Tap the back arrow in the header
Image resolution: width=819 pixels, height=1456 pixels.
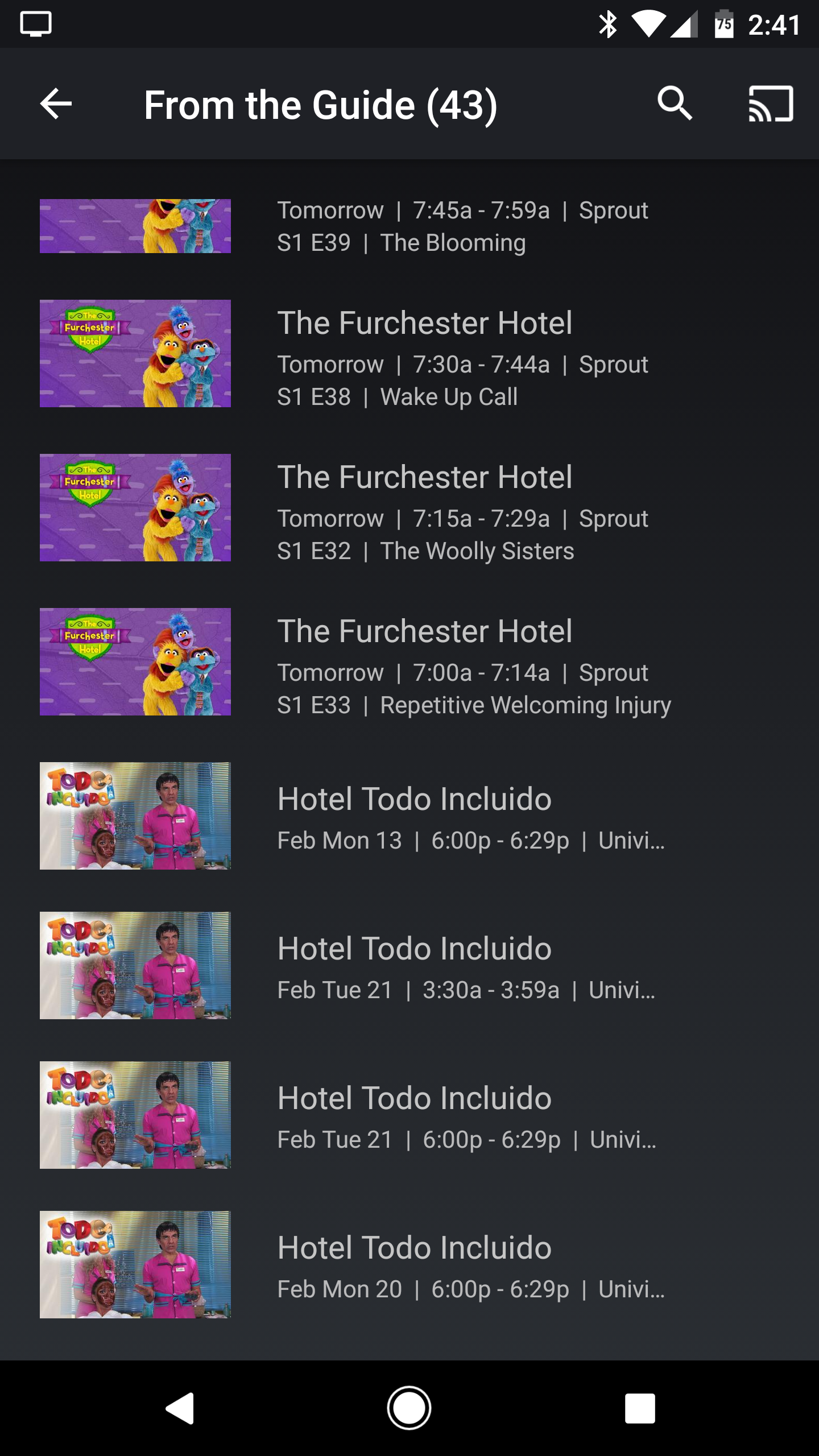coord(56,104)
